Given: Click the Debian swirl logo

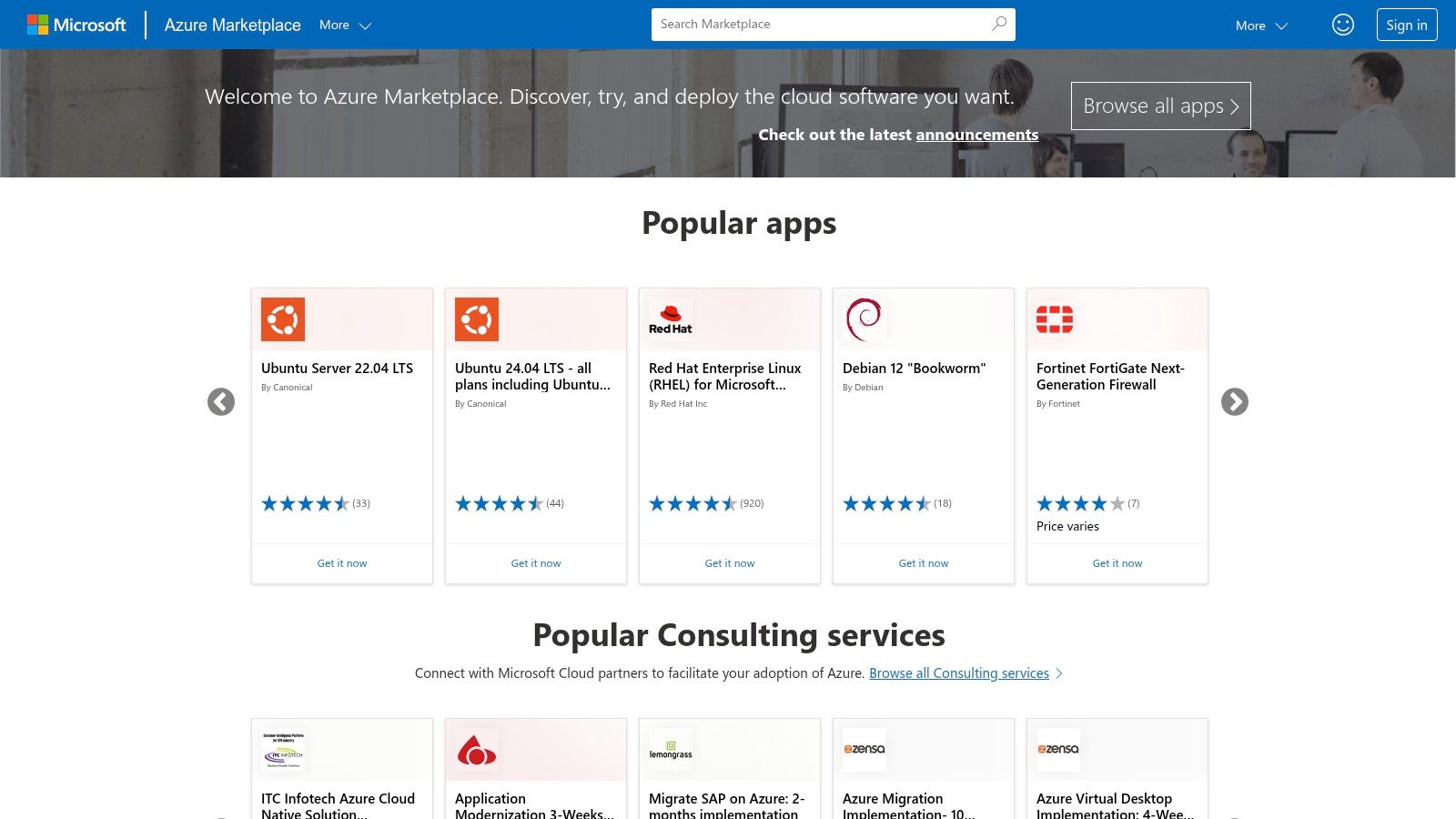Looking at the screenshot, I should tap(864, 319).
